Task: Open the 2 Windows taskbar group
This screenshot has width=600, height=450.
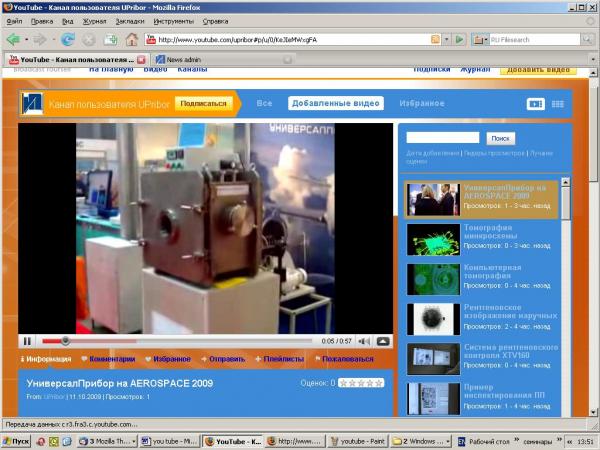Action: coord(421,441)
